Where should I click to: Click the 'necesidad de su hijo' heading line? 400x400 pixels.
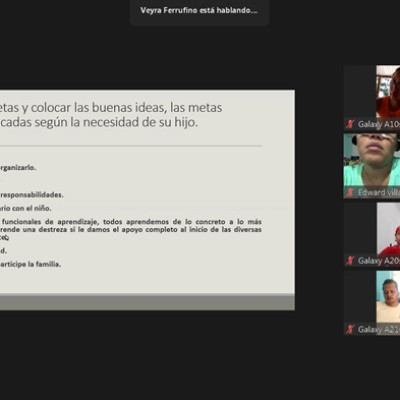coord(99,122)
